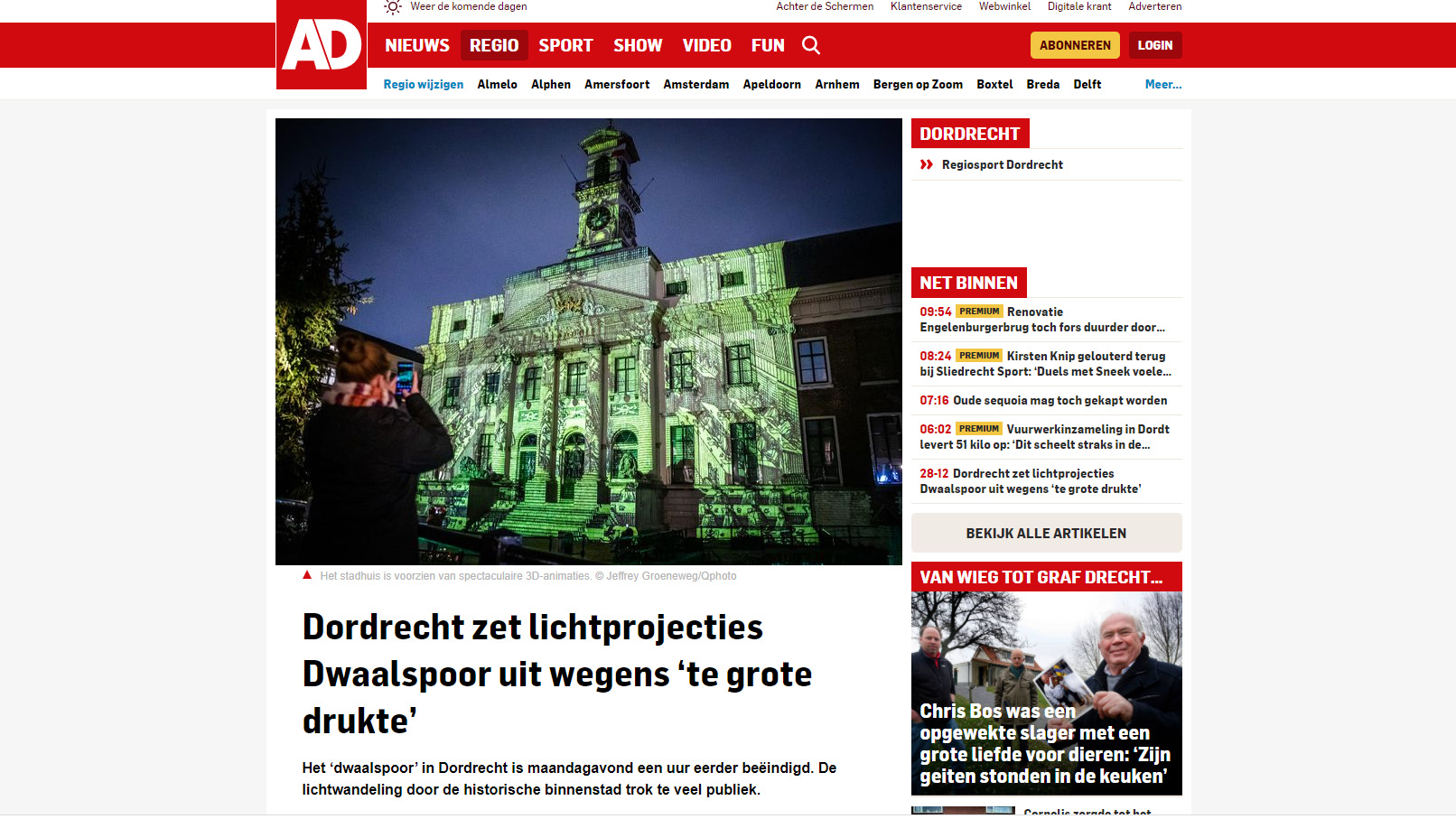Open Regiosport Dordrecht link
The width and height of the screenshot is (1456, 819).
[x=1002, y=164]
